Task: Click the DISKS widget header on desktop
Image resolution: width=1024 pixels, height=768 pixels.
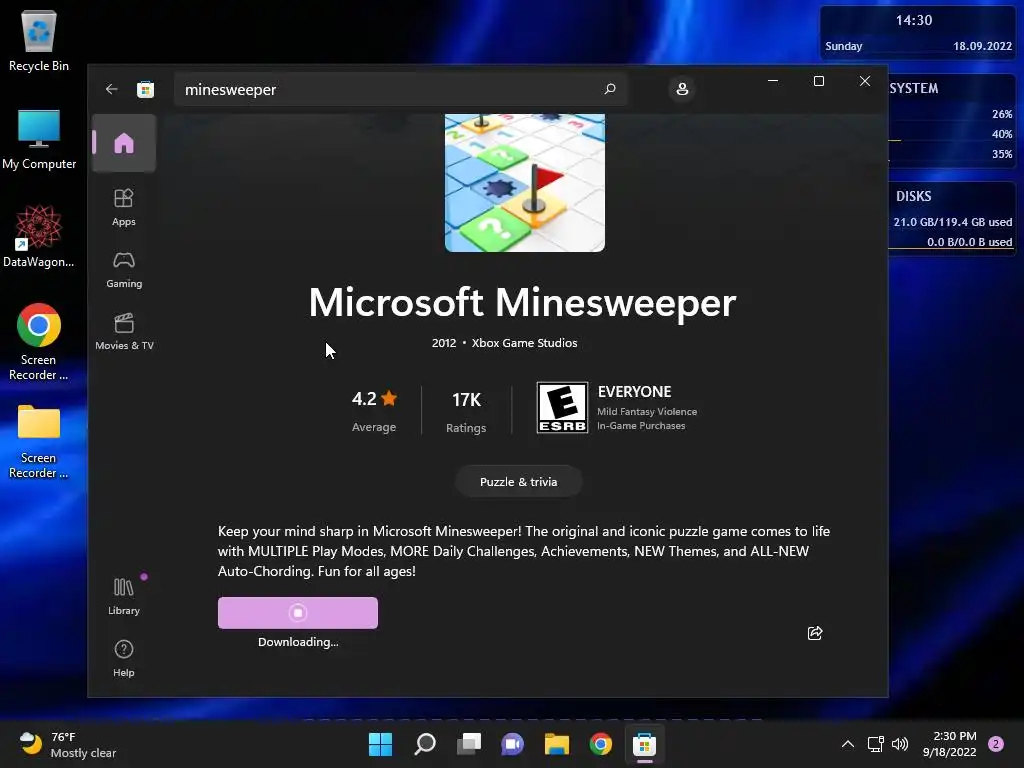Action: (913, 196)
